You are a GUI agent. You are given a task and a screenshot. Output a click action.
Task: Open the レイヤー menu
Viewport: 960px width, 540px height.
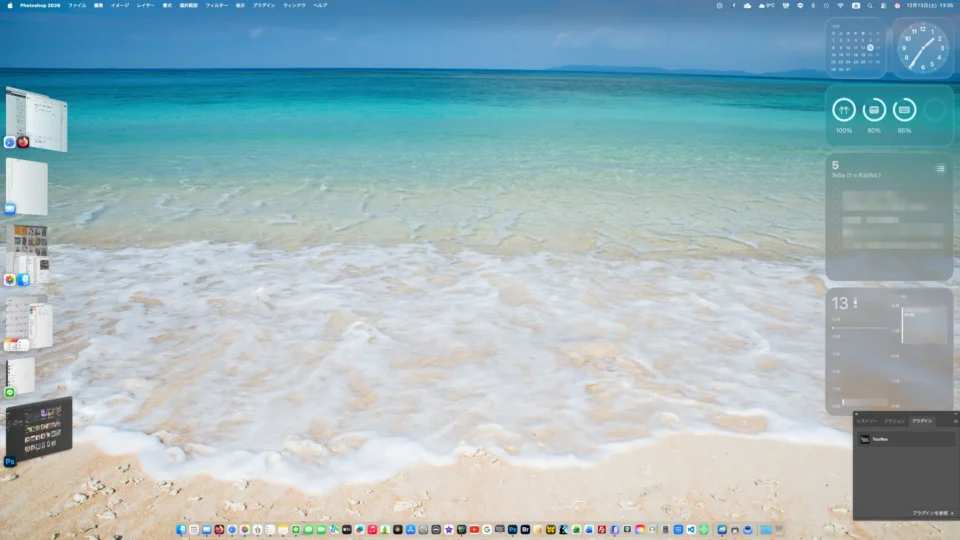[146, 6]
